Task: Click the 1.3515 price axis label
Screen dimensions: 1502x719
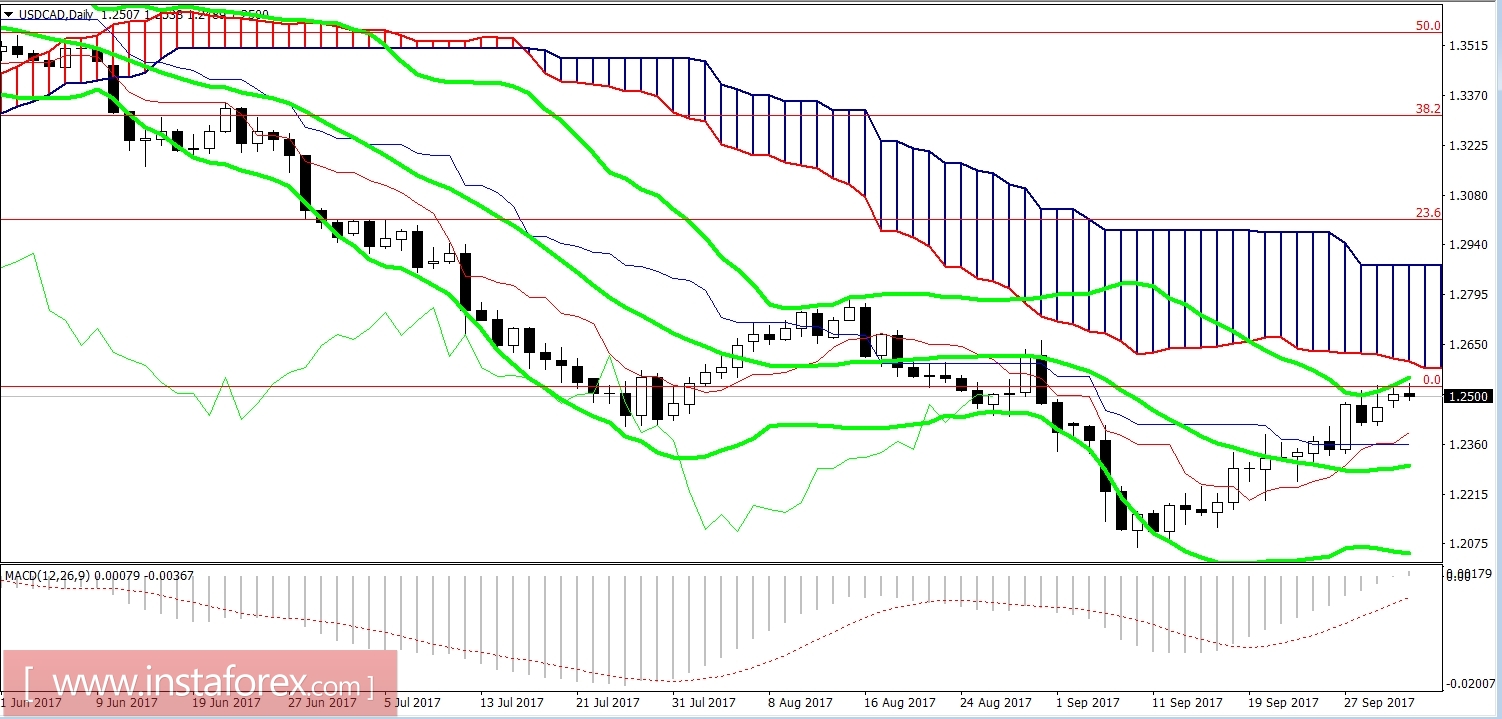Action: coord(1469,45)
